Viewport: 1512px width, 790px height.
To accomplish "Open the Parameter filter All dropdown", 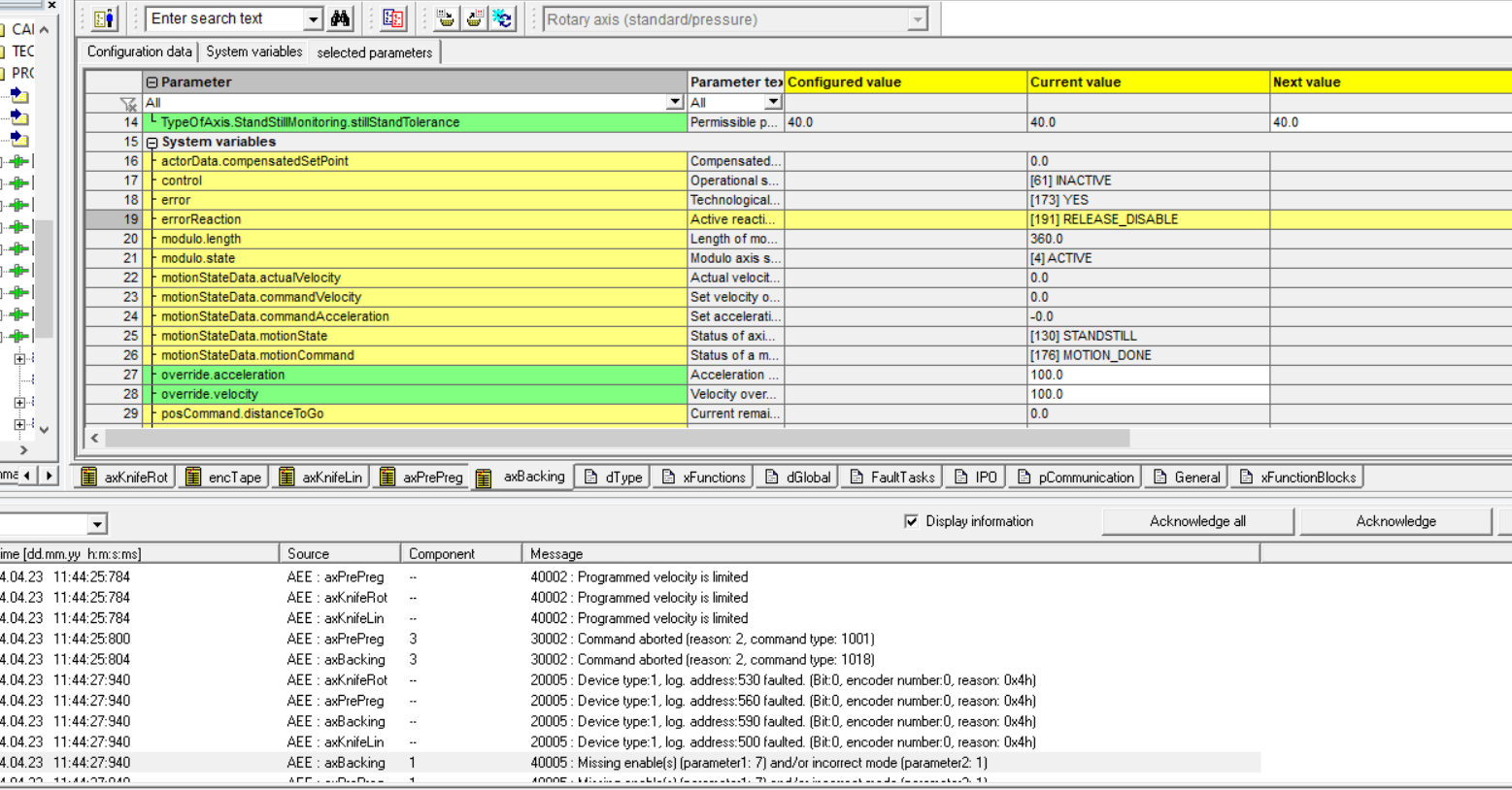I will click(x=675, y=103).
